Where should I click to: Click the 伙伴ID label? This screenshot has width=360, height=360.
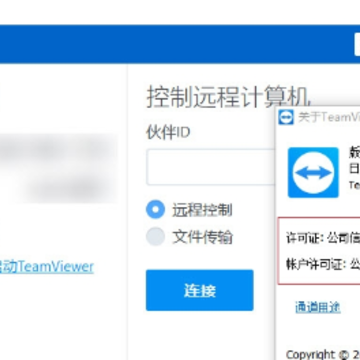(168, 132)
